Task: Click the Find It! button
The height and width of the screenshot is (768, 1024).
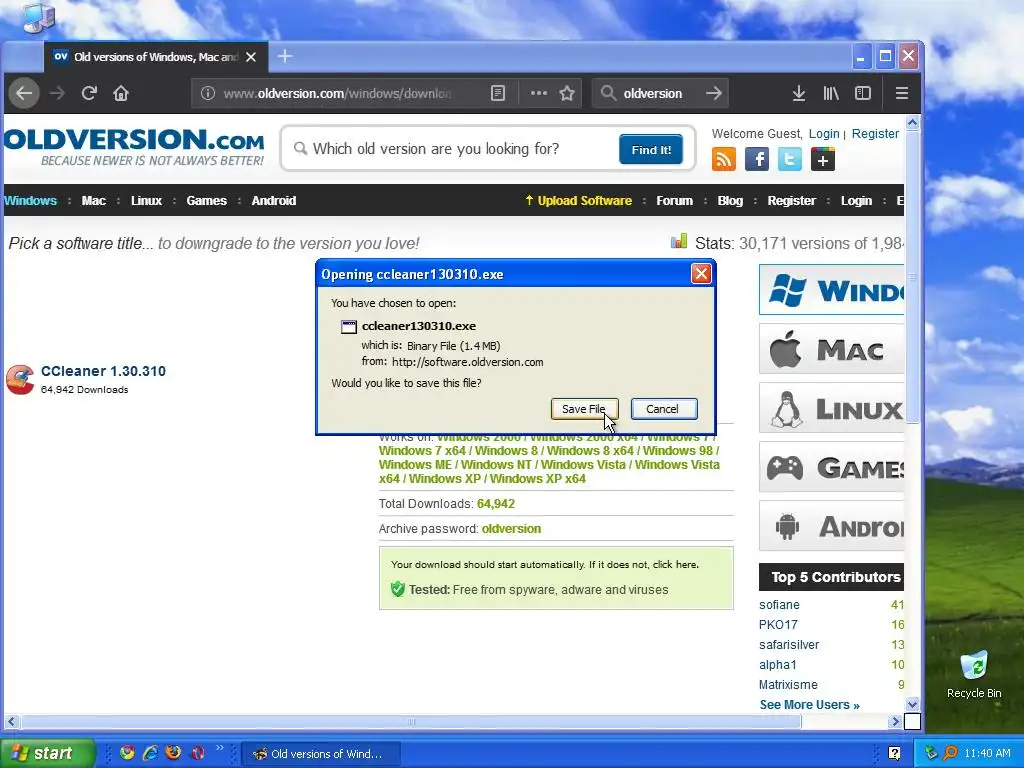Action: coord(650,150)
